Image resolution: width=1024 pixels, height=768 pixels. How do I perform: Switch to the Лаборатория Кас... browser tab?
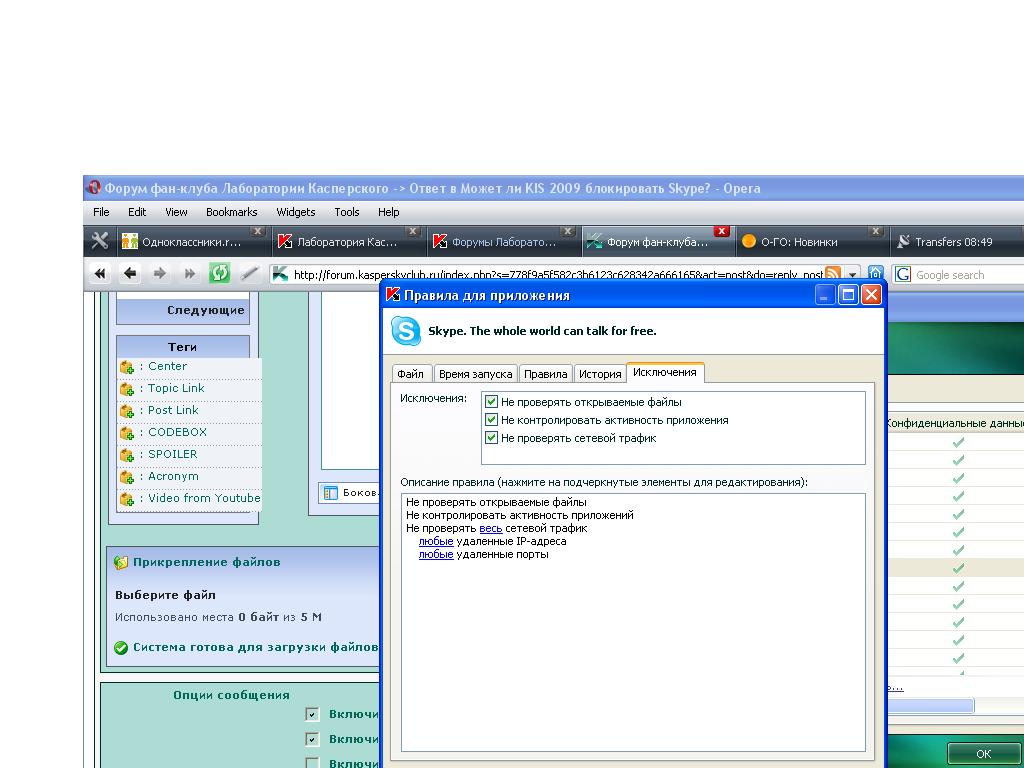click(x=347, y=242)
